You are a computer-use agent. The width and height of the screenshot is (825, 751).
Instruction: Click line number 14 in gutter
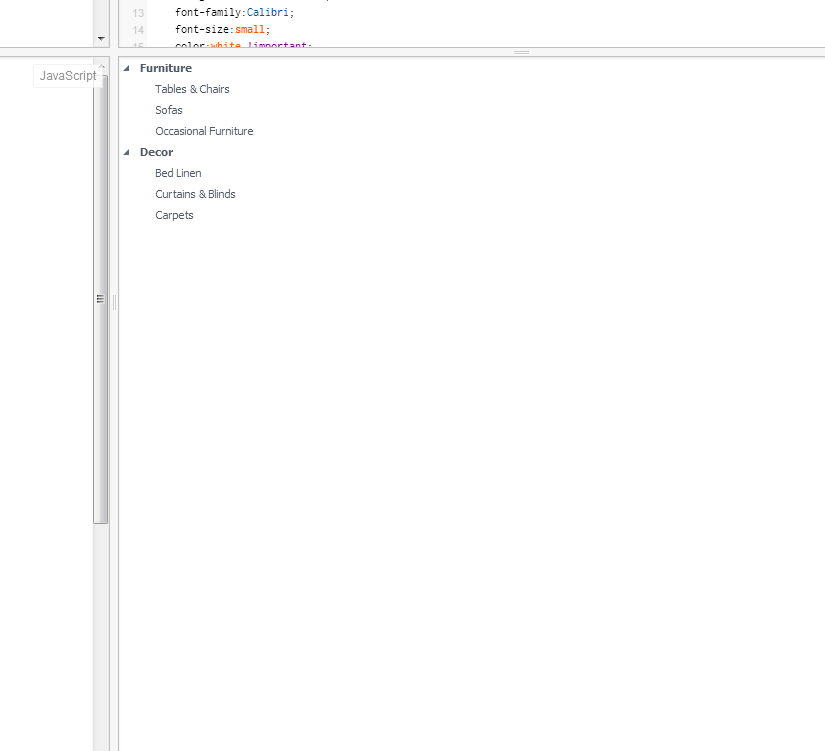(x=138, y=30)
